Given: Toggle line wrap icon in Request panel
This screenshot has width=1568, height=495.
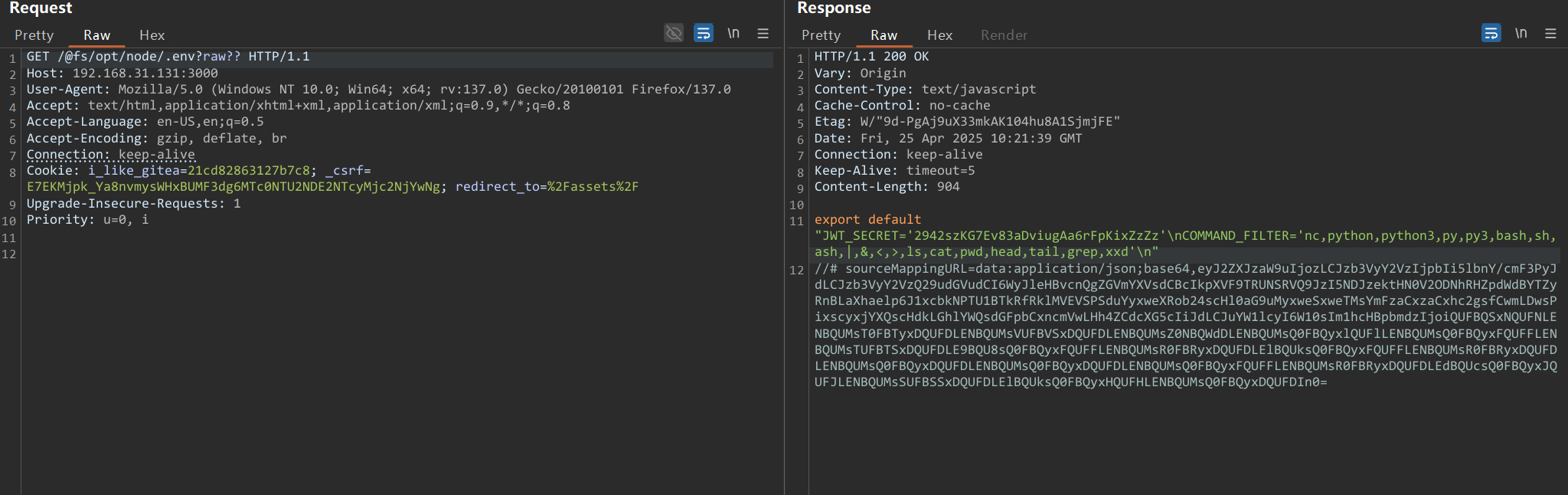Looking at the screenshot, I should click(704, 33).
